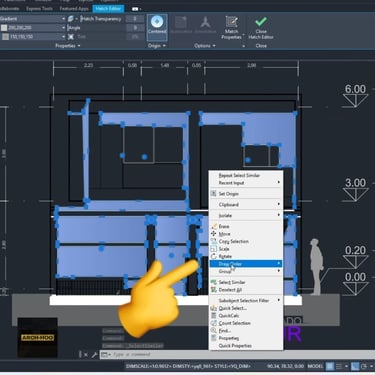Expand the Origin panel dropdown

(x=157, y=46)
